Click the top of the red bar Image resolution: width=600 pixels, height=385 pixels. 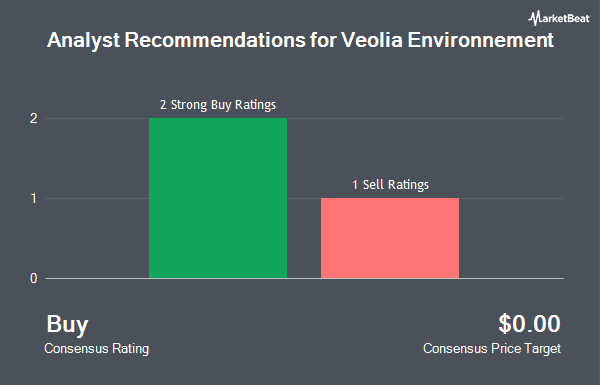pyautogui.click(x=390, y=199)
